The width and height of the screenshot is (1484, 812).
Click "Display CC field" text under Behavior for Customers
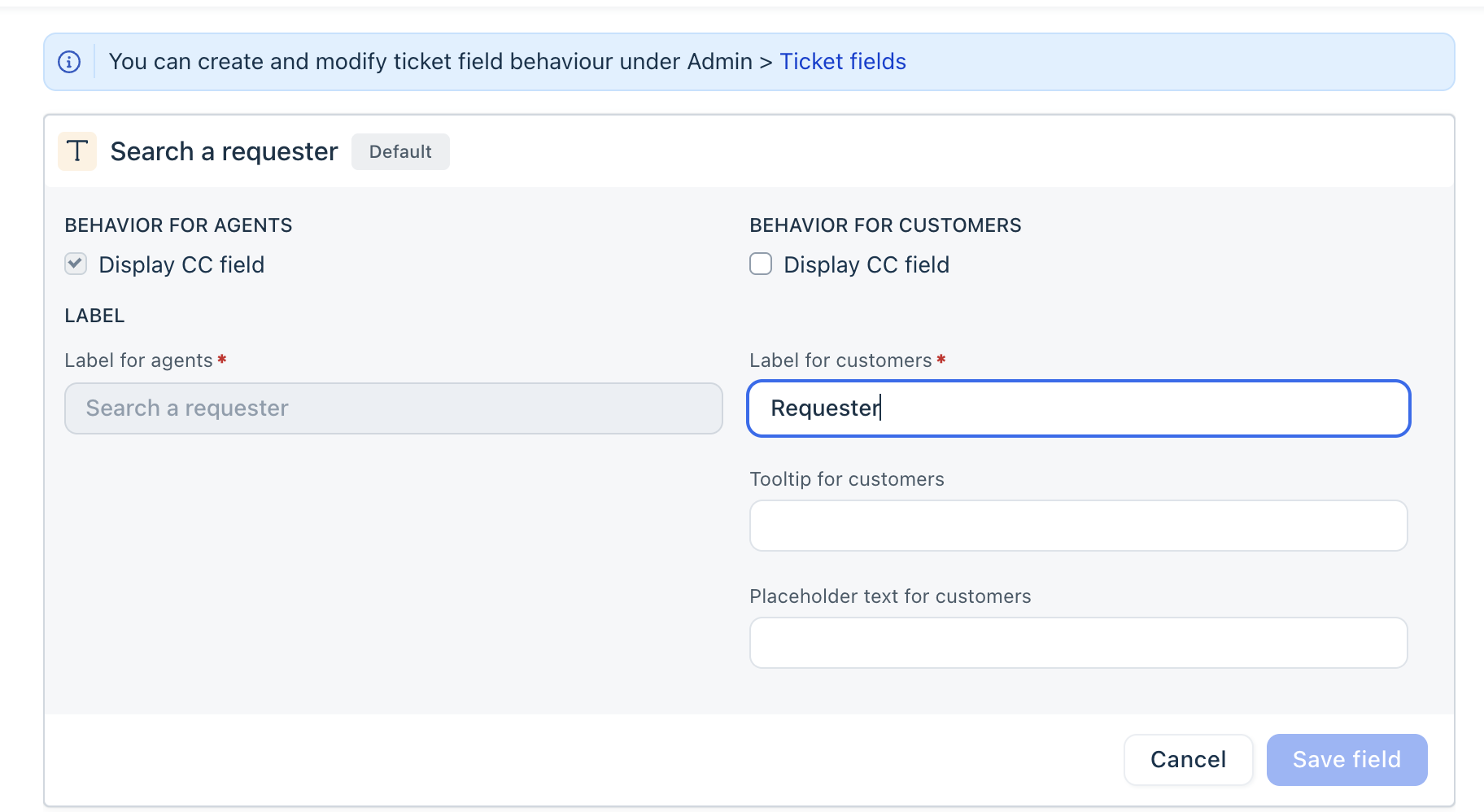point(866,265)
